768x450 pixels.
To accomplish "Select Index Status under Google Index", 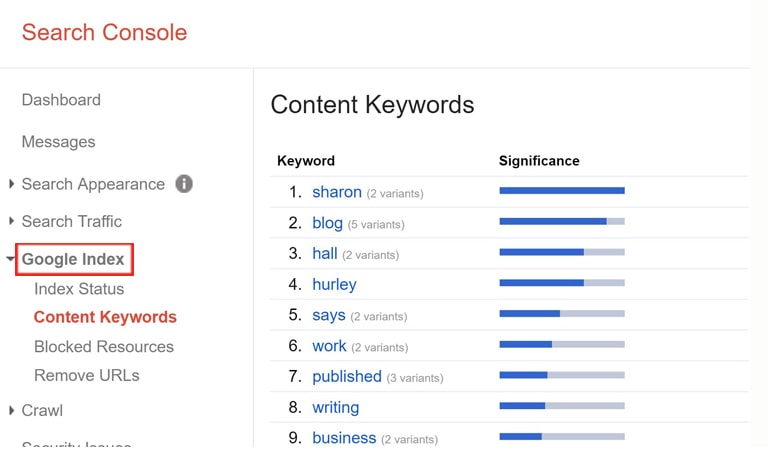I will click(79, 289).
